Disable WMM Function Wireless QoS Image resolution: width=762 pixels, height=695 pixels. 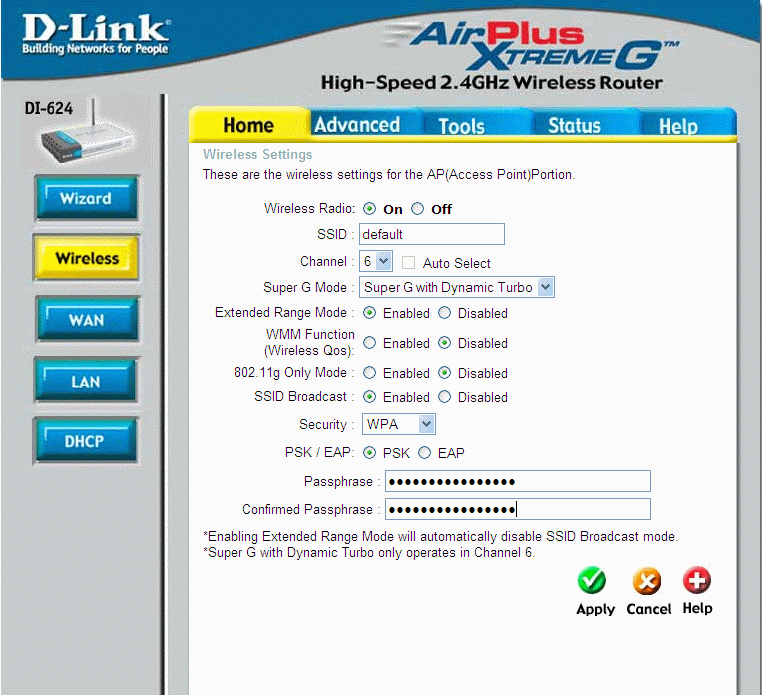[445, 343]
